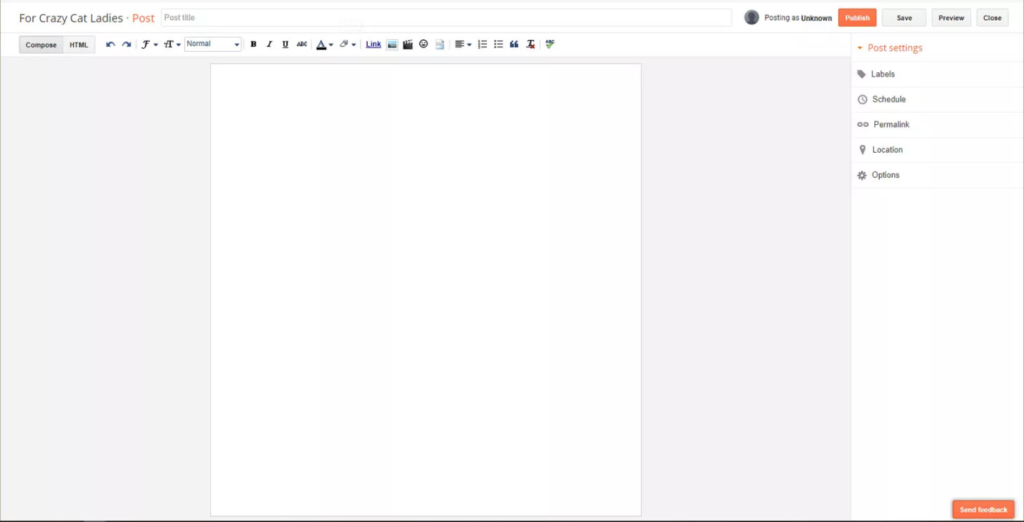Toggle underline formatting
Viewport: 1024px width, 522px height.
285,44
